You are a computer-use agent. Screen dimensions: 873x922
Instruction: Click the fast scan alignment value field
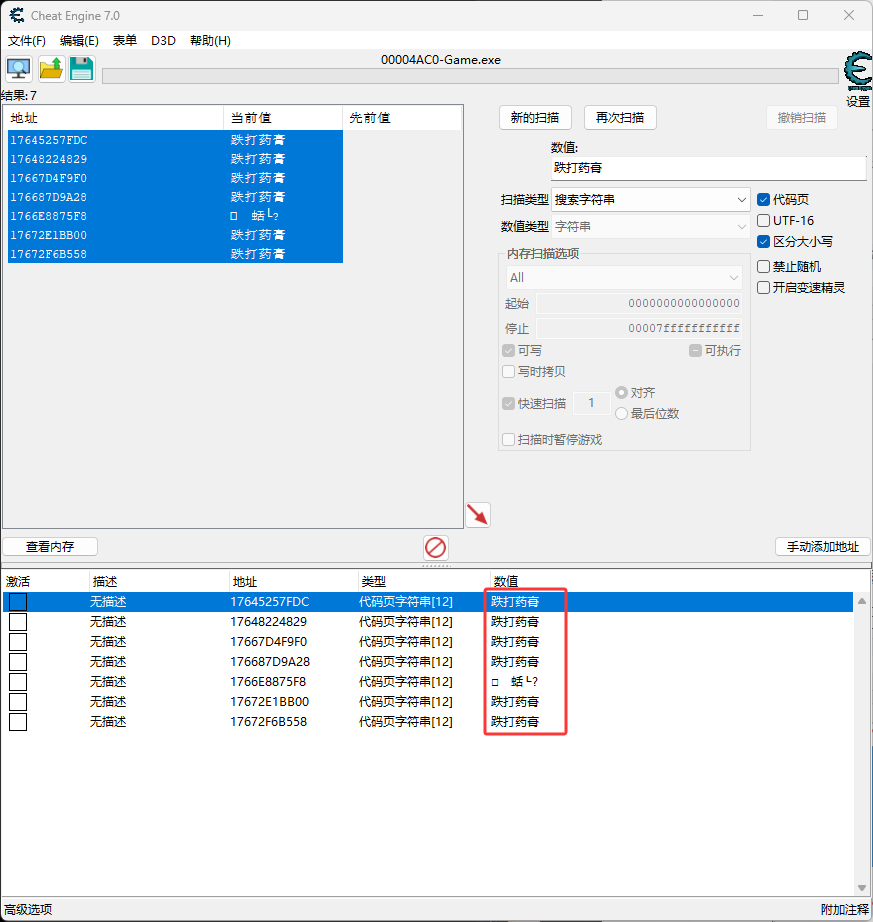[x=591, y=403]
